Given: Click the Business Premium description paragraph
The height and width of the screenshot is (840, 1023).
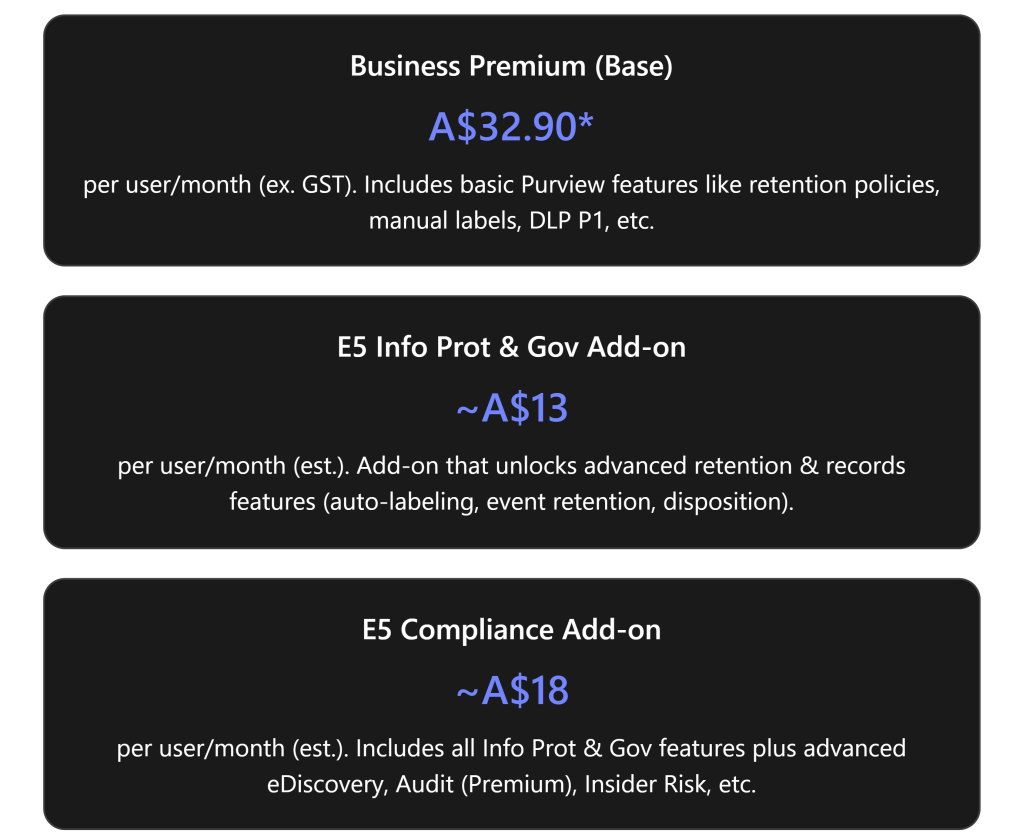Looking at the screenshot, I should [511, 204].
